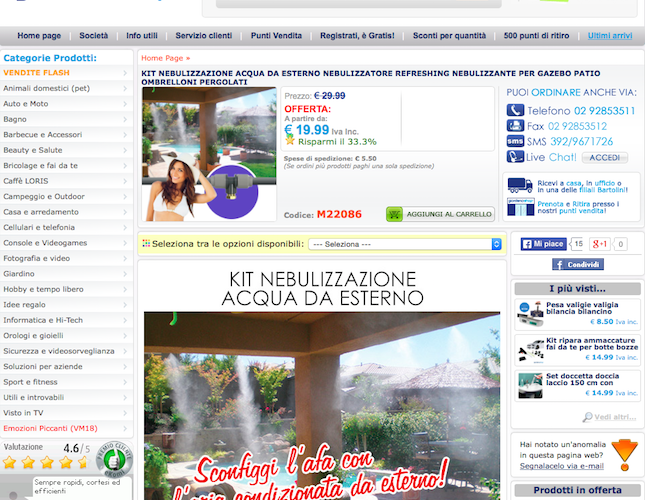Click the fax machine icon
The height and width of the screenshot is (500, 645).
coord(515,125)
